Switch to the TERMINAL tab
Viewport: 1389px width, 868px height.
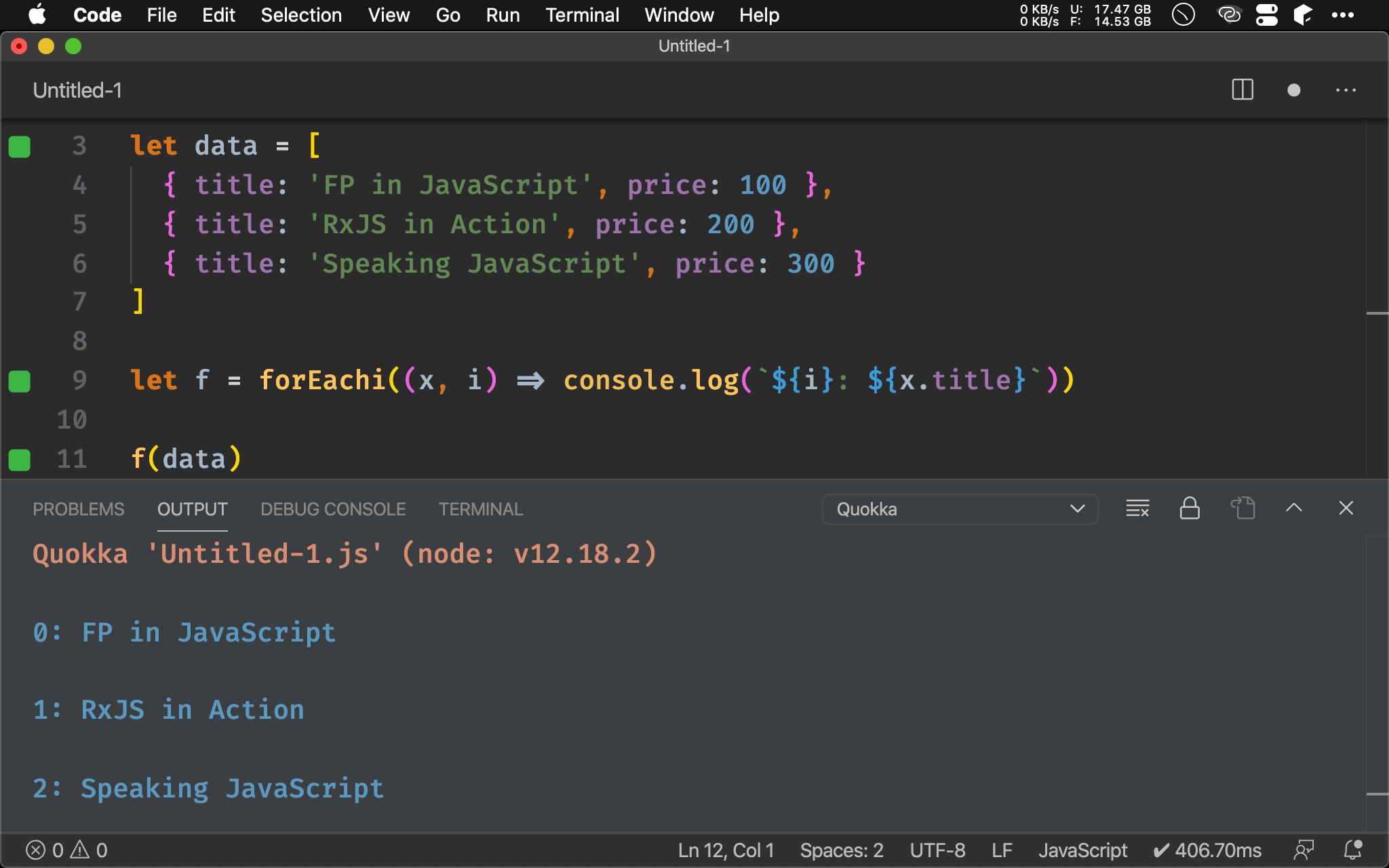pos(481,509)
